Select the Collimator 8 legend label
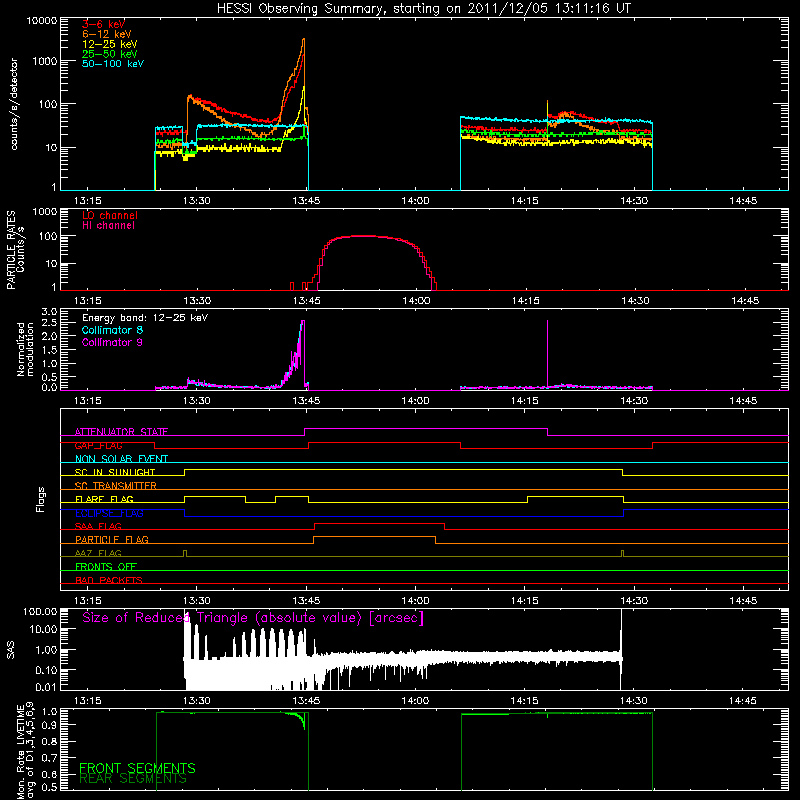 click(x=112, y=330)
